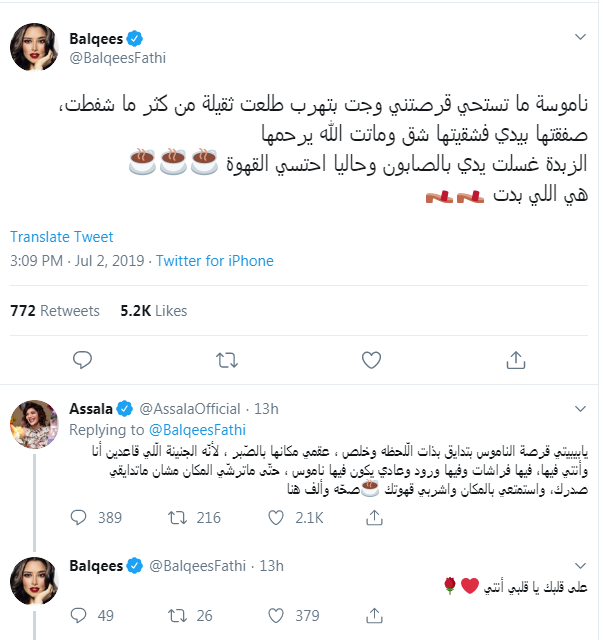This screenshot has width=603, height=640.
Task: Open the chevron on Balqees's reply
Action: click(580, 566)
